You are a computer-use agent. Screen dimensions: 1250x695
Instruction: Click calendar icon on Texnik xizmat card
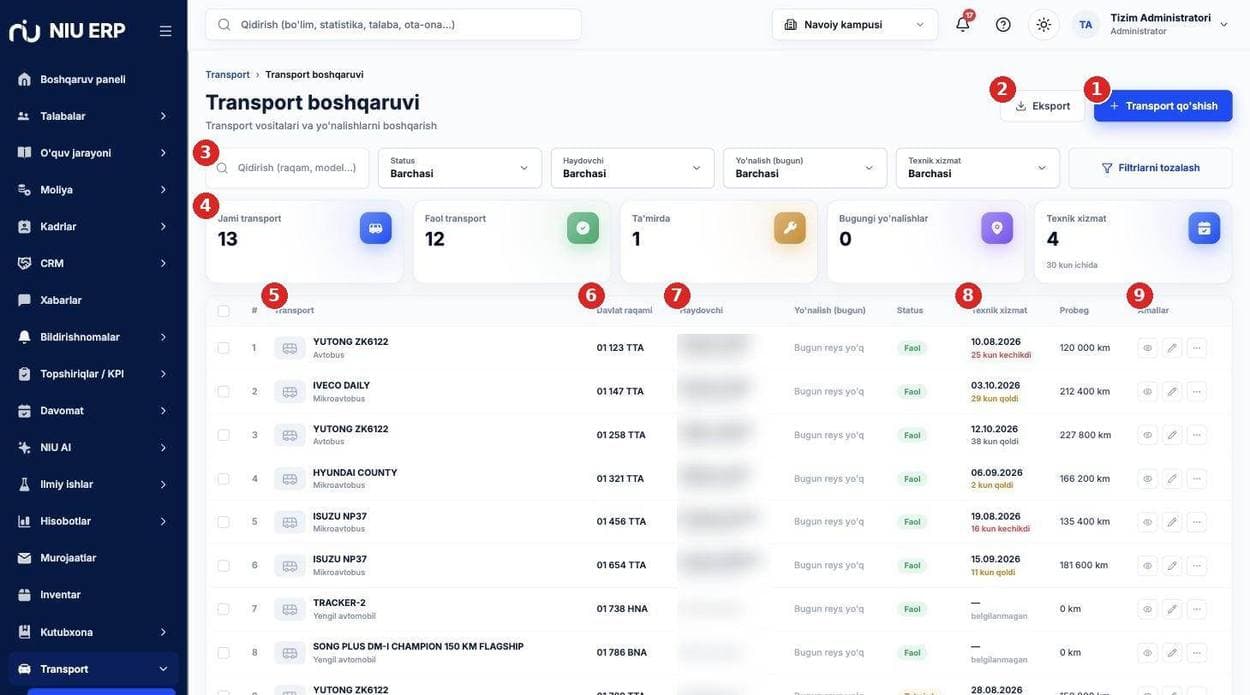tap(1204, 228)
